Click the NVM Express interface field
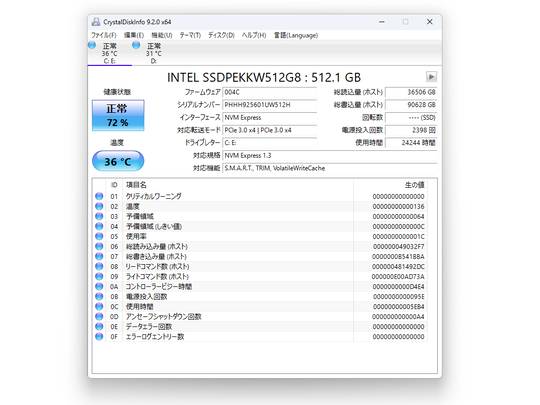The image size is (540, 405). click(270, 117)
